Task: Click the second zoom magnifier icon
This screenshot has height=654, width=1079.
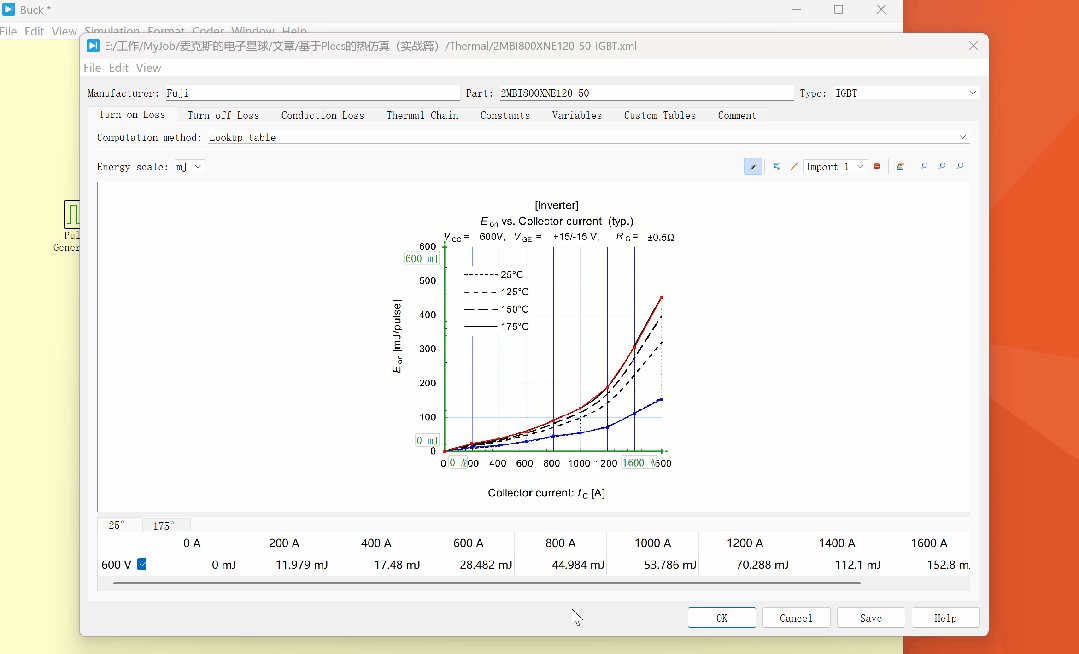Action: click(x=942, y=167)
